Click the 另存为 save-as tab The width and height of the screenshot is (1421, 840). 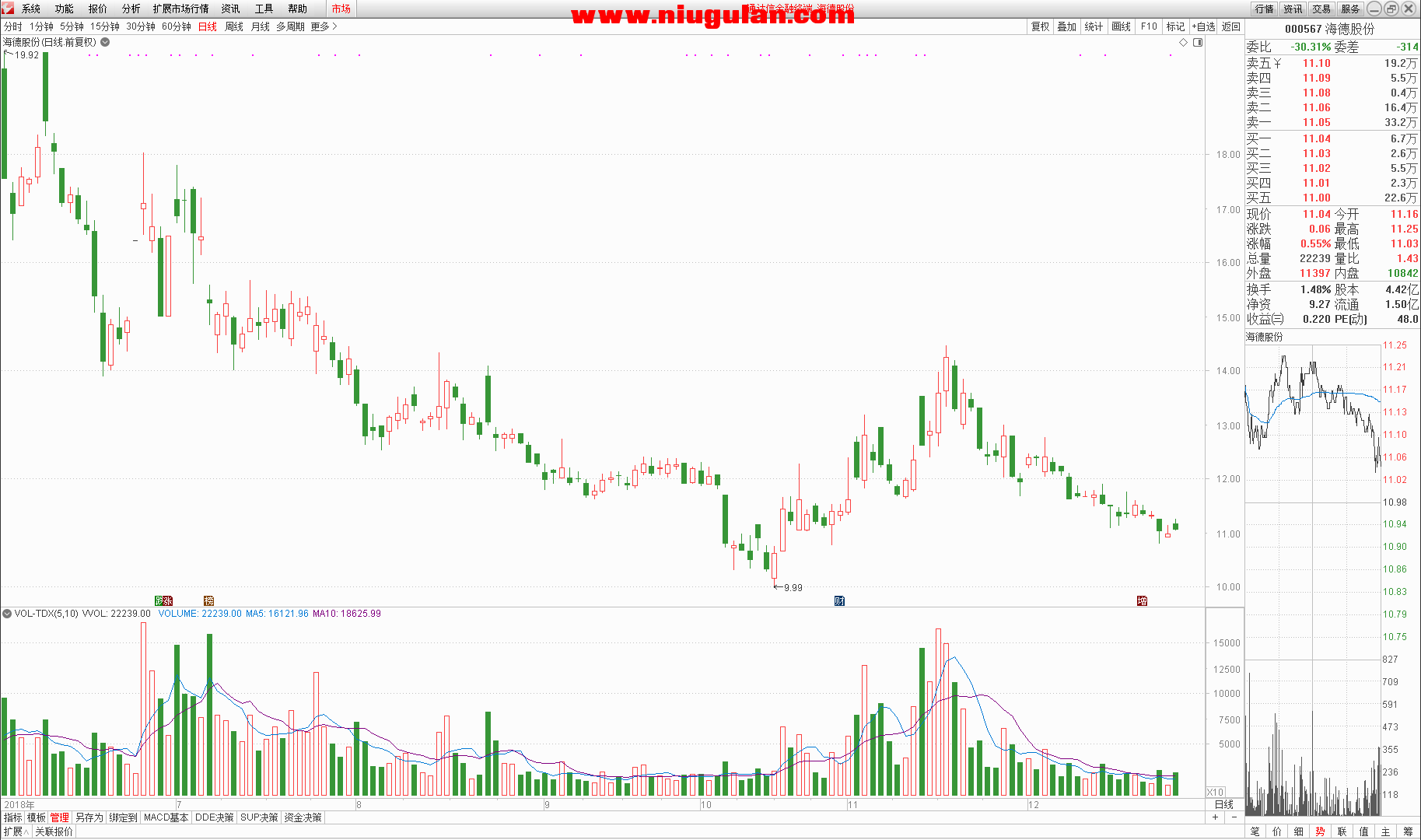pos(89,817)
